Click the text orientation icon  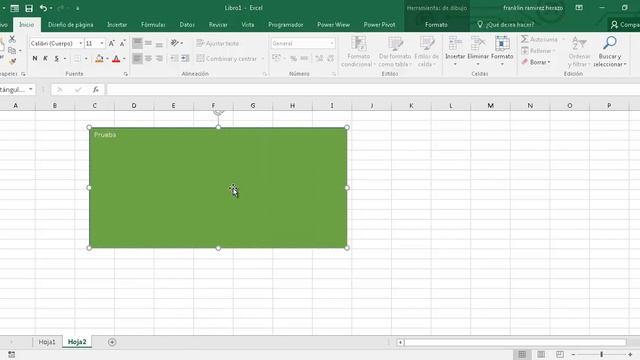[175, 43]
